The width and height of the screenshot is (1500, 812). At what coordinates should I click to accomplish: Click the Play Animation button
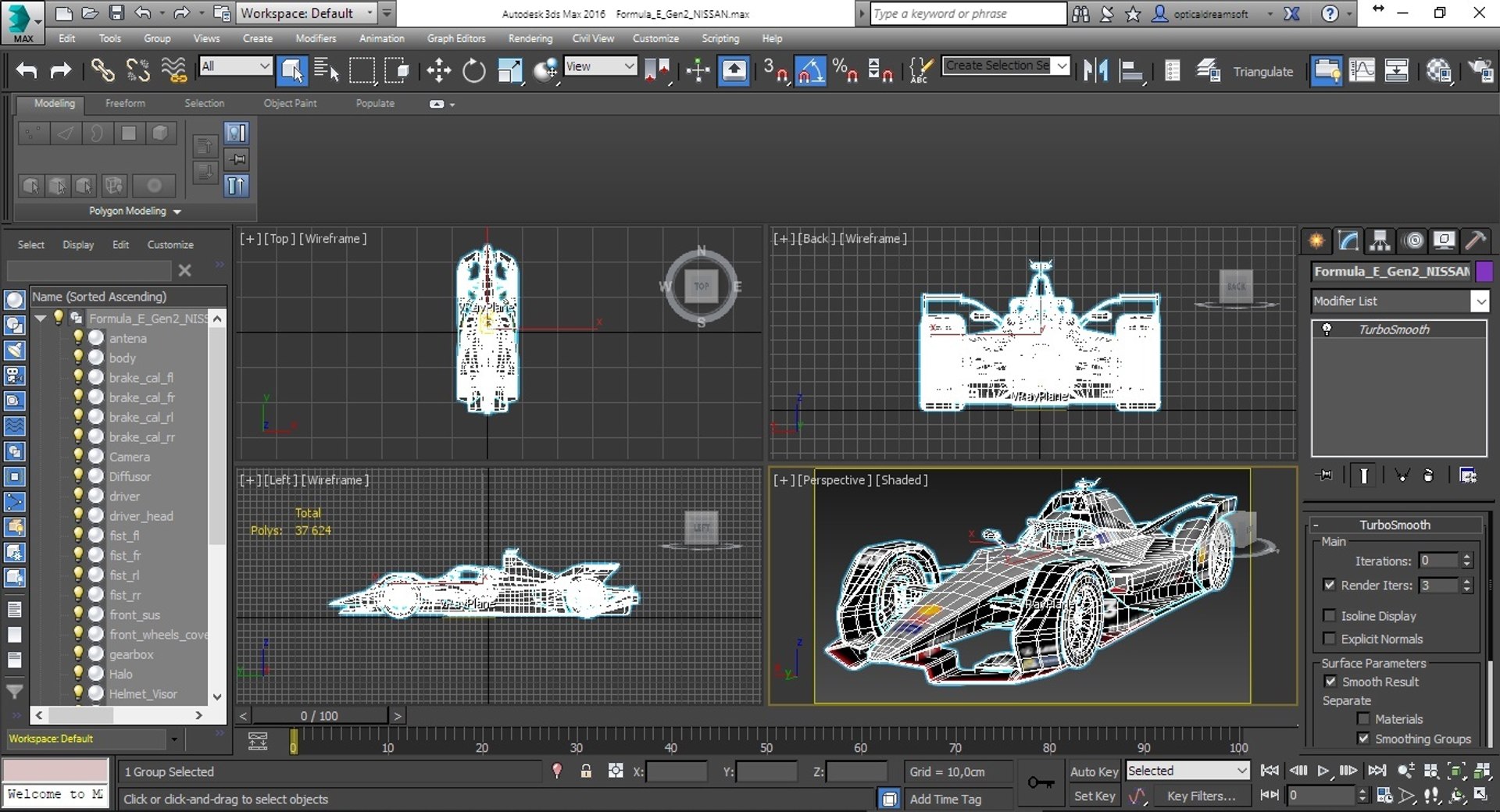tap(1323, 771)
